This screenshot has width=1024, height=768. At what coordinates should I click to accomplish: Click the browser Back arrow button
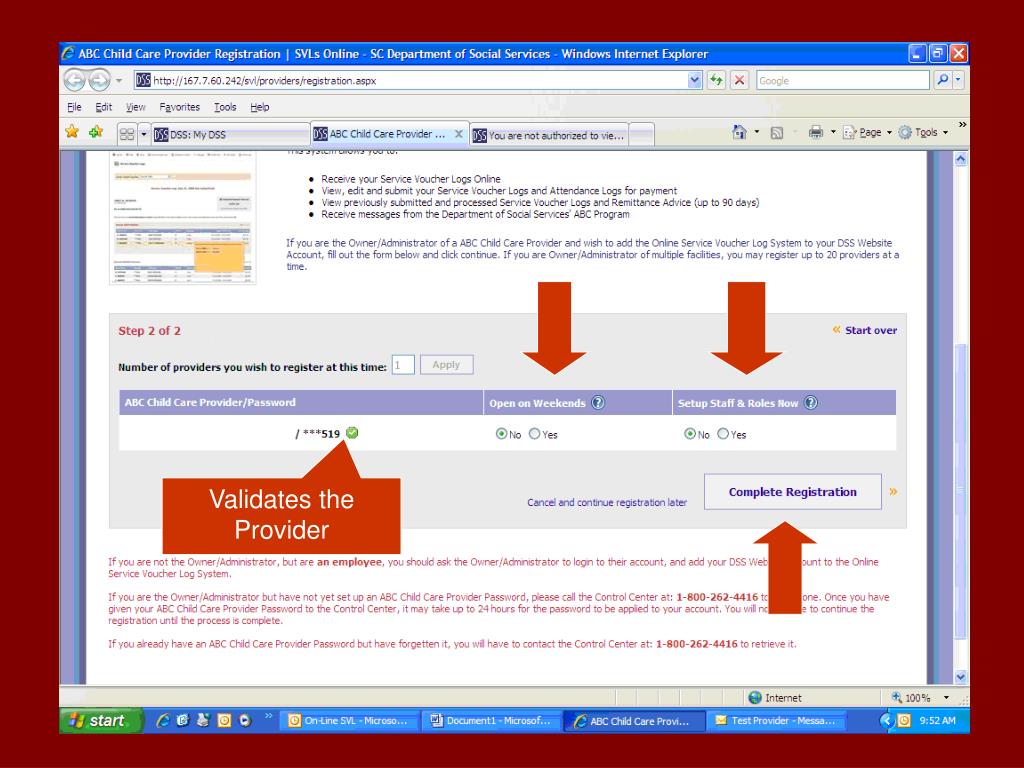(x=74, y=80)
